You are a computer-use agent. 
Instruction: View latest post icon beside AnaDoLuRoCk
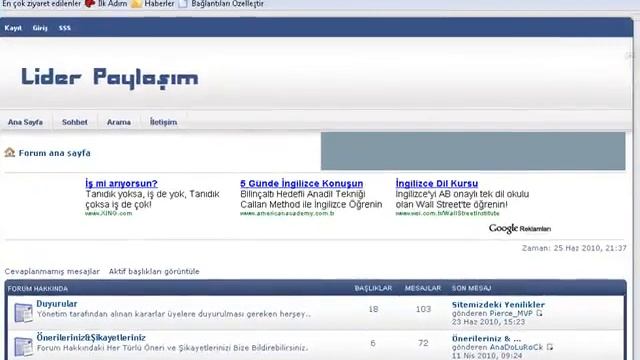coord(550,347)
